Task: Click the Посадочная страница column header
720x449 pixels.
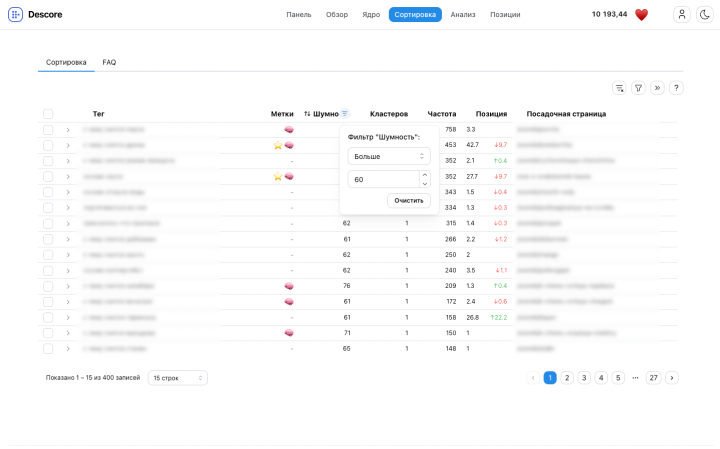Action: pos(566,114)
